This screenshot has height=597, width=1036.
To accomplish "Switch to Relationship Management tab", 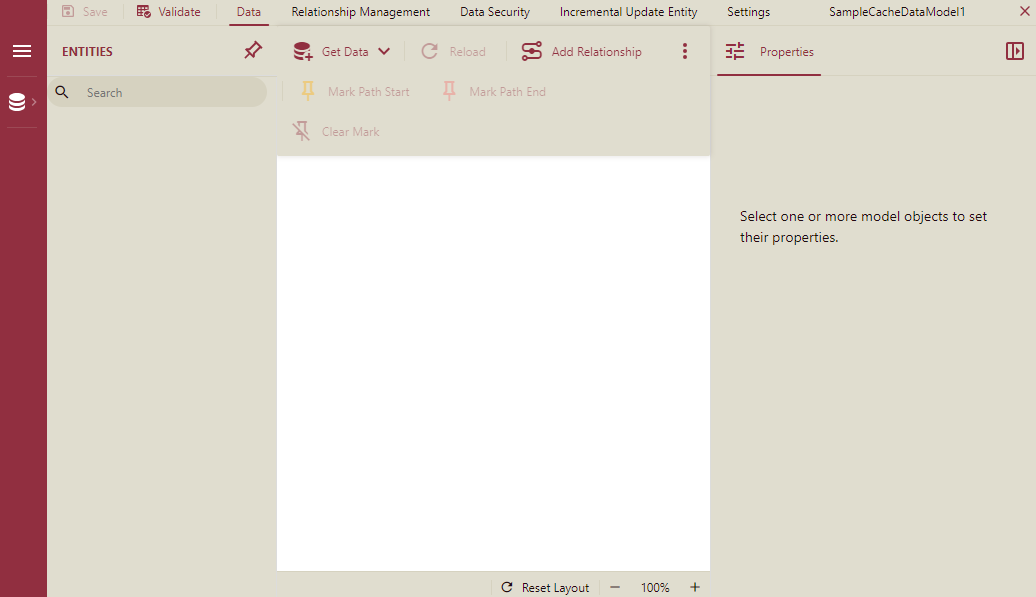I will 360,12.
